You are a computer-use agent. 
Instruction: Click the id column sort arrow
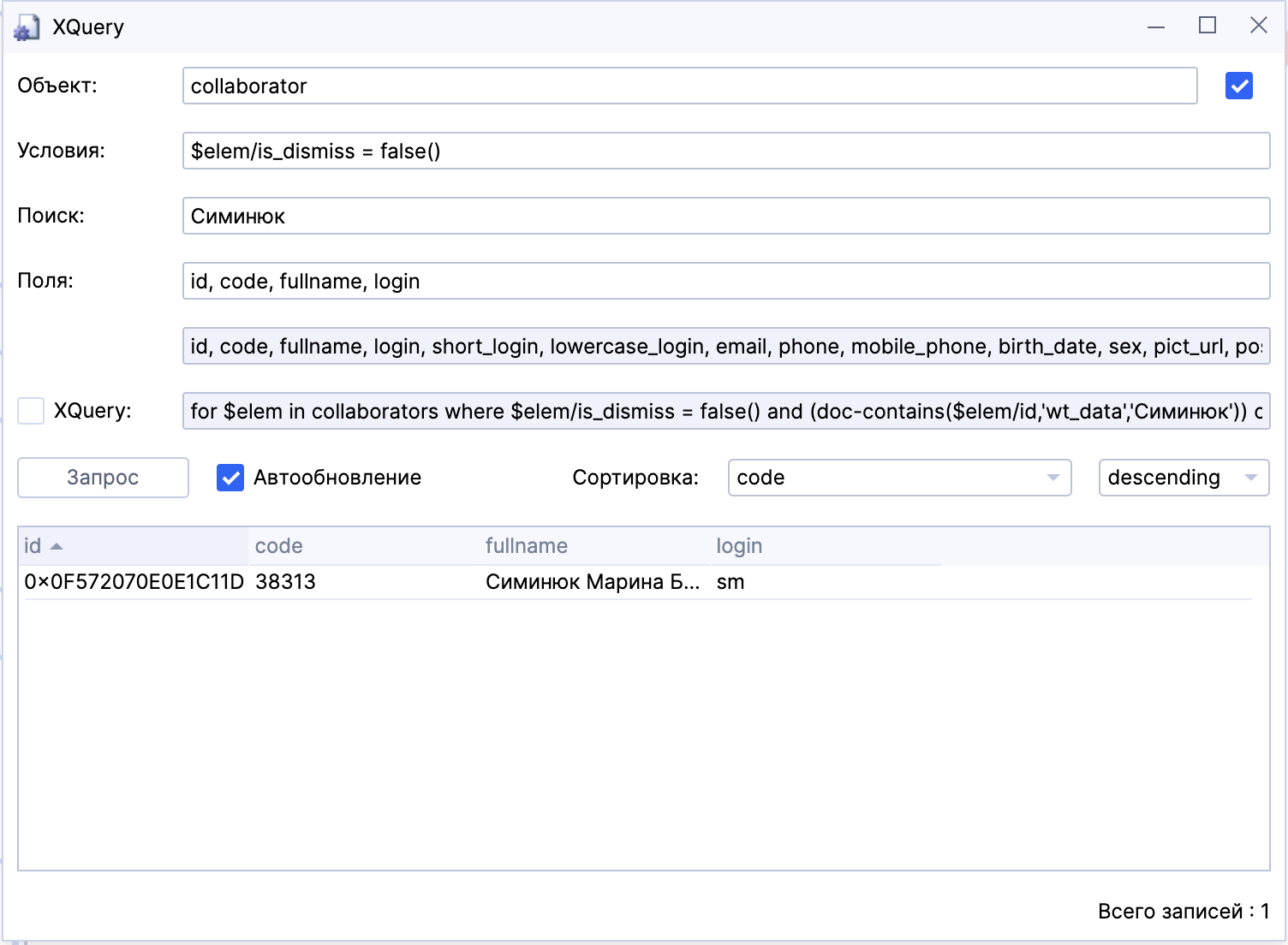pos(57,546)
